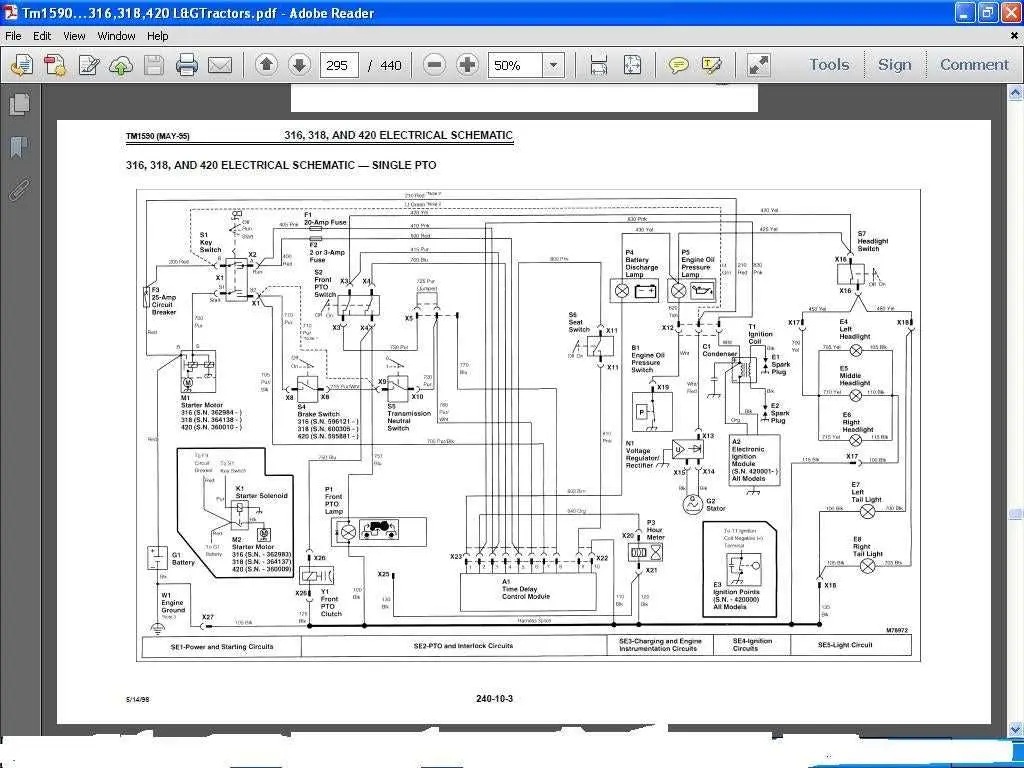1024x768 pixels.
Task: Show Attachments paperclip panel
Action: pos(20,191)
